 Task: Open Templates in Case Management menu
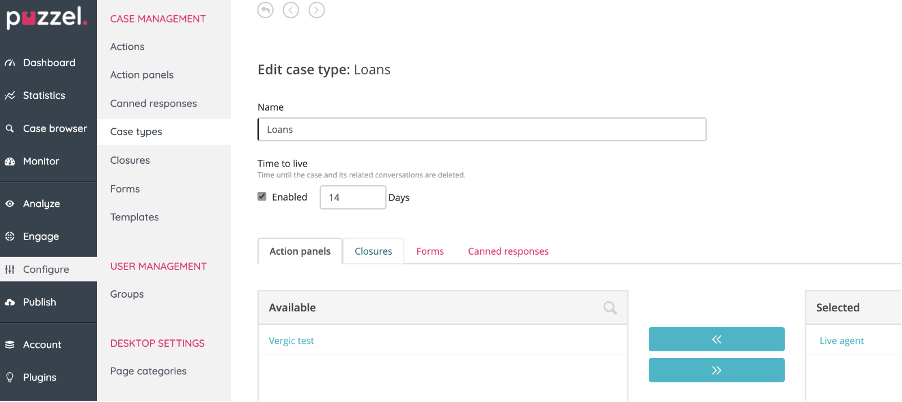(134, 217)
